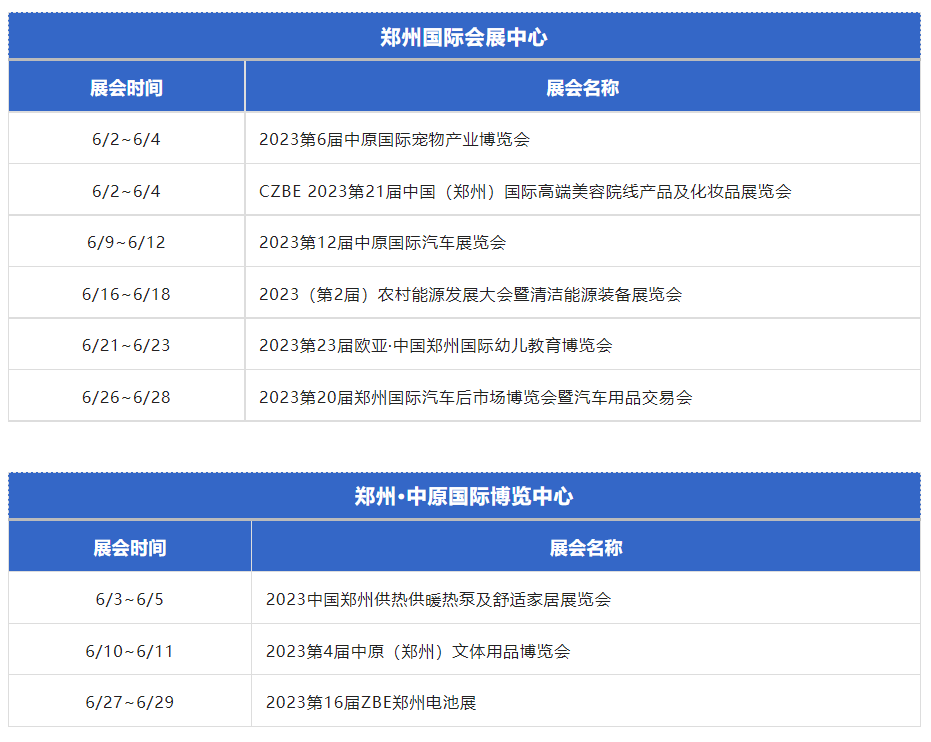The image size is (931, 742).
Task: Click the 展会名称 header in 中原国际博览中心 table
Action: [x=586, y=547]
